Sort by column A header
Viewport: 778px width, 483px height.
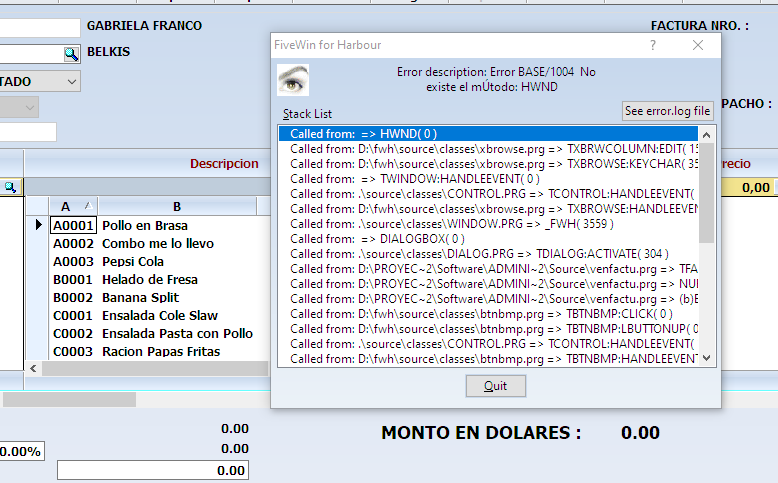[73, 206]
